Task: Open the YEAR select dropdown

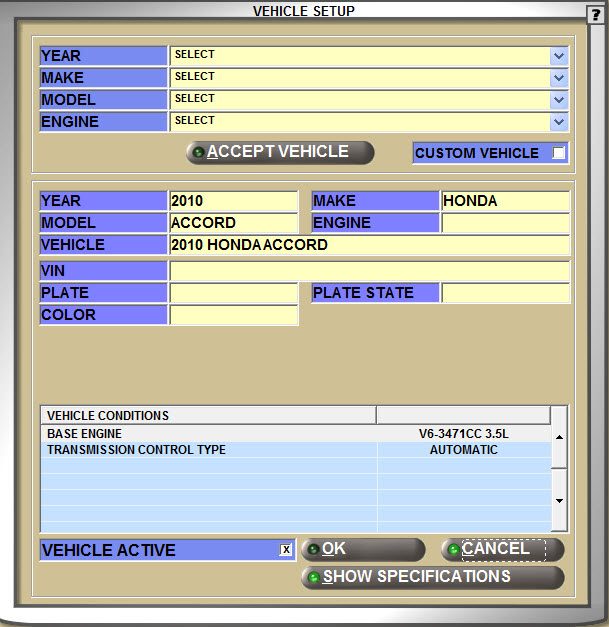Action: (x=559, y=56)
